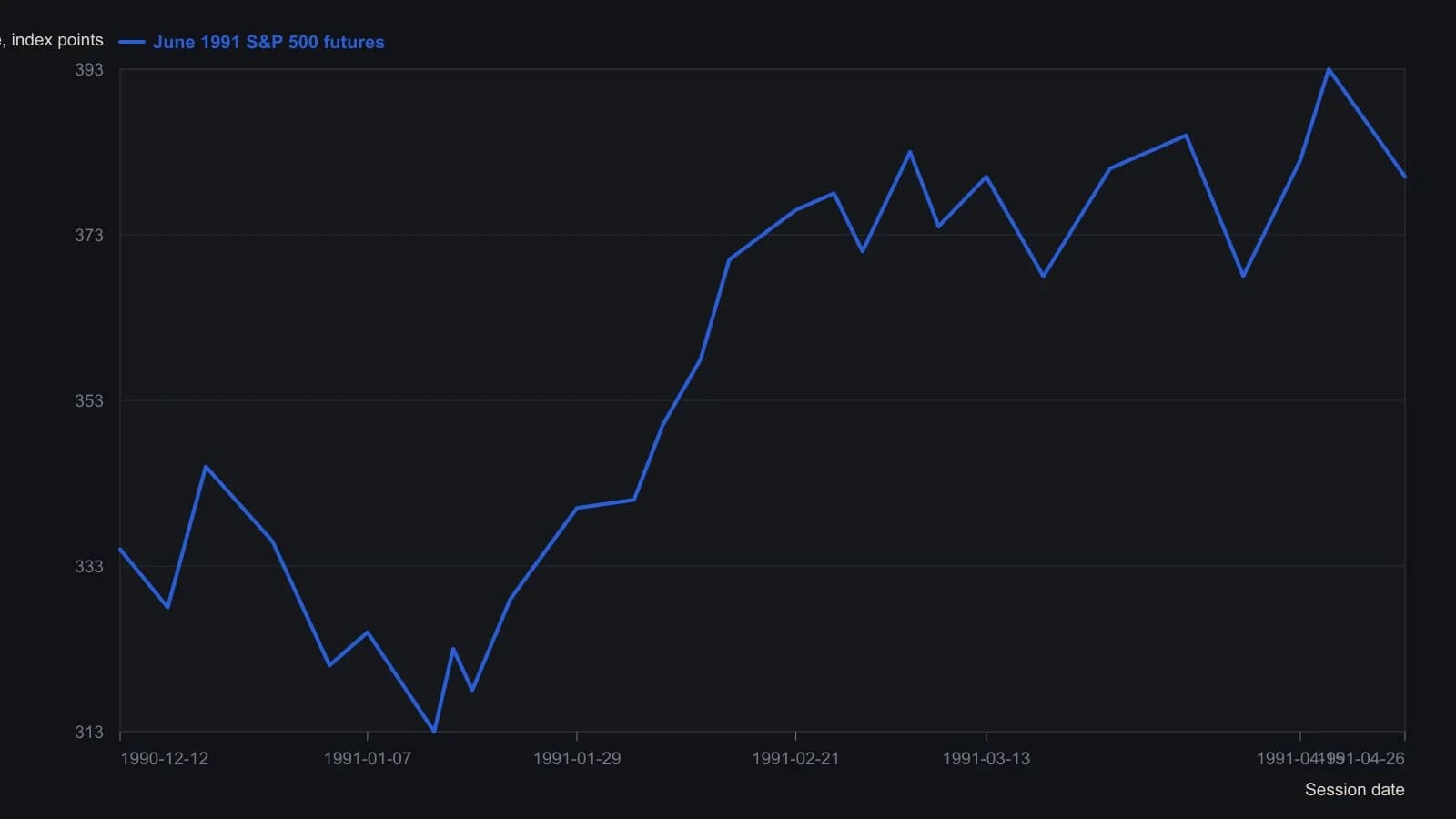Click the 1991-01-07 x-axis date label

(x=368, y=758)
